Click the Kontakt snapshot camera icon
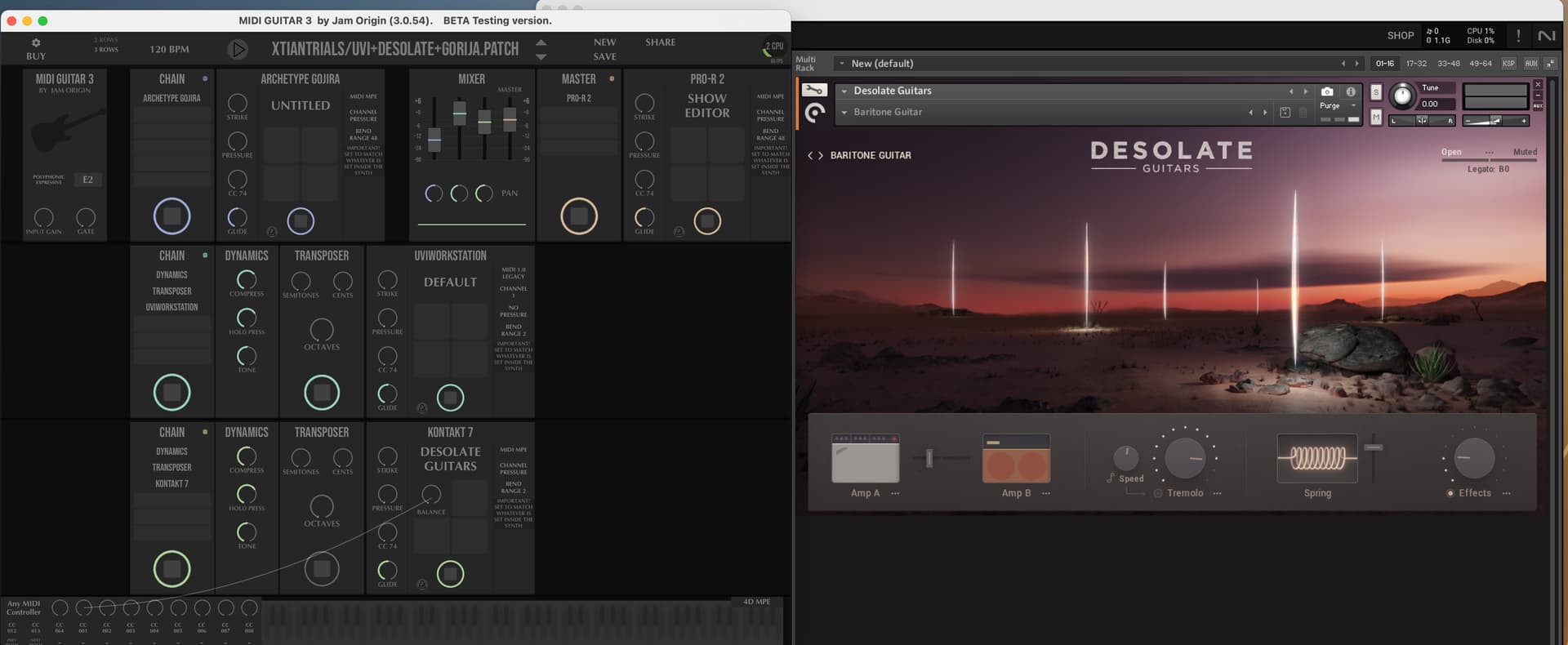Image resolution: width=1568 pixels, height=645 pixels. click(1327, 91)
